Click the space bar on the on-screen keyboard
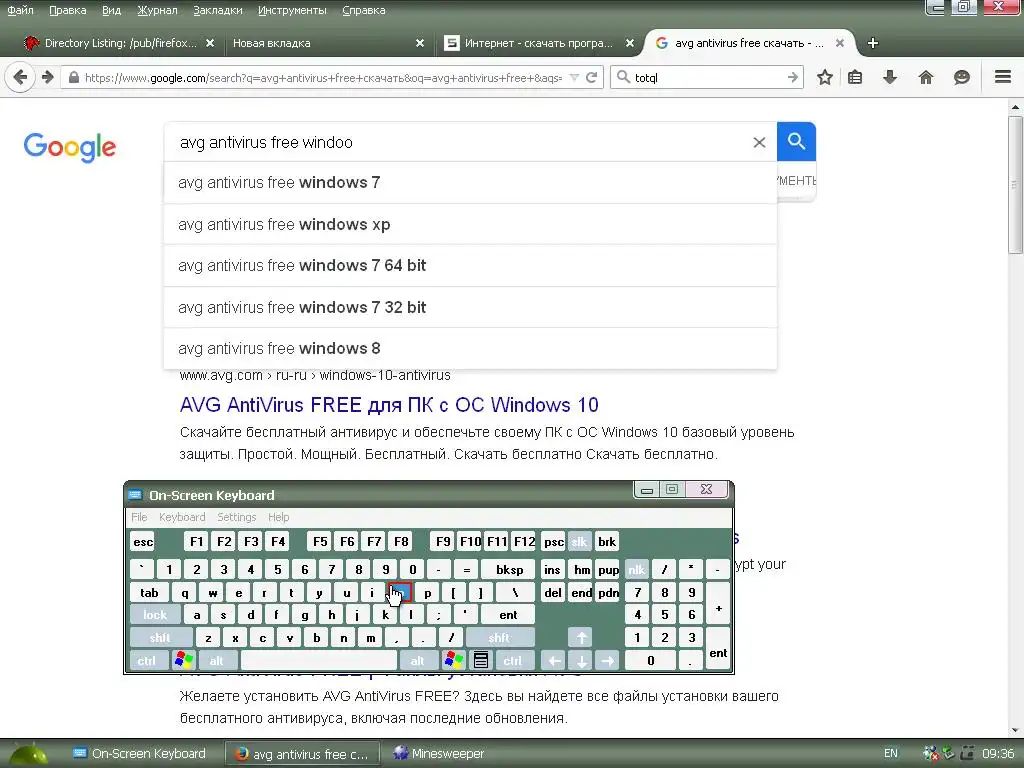Screen dimensions: 1024x768 click(x=319, y=660)
